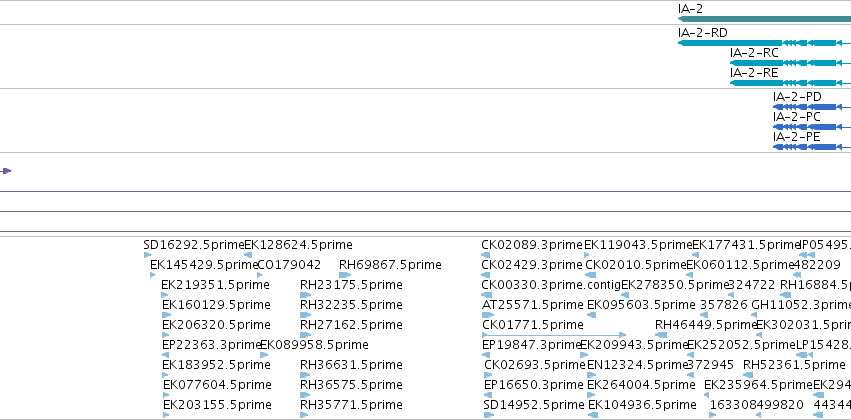Click the AT25571.5prime EST label
The height and width of the screenshot is (420, 851).
(532, 304)
